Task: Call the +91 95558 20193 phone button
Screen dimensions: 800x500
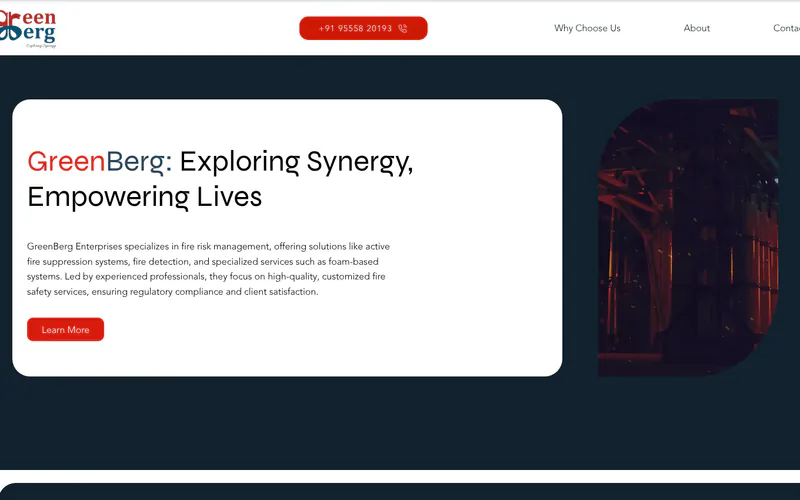Action: click(x=363, y=28)
